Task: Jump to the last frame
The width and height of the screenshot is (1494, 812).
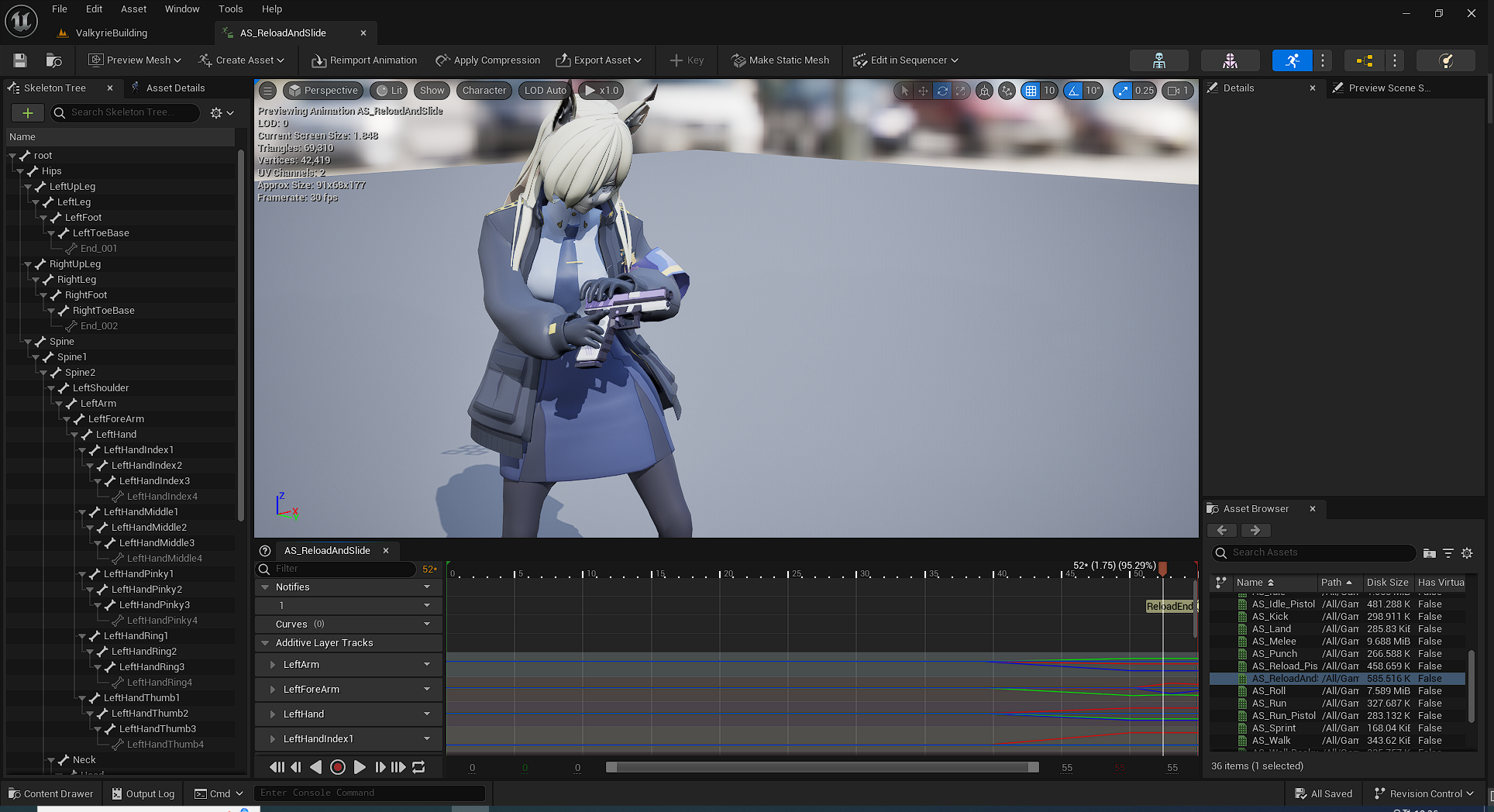Action: tap(398, 767)
